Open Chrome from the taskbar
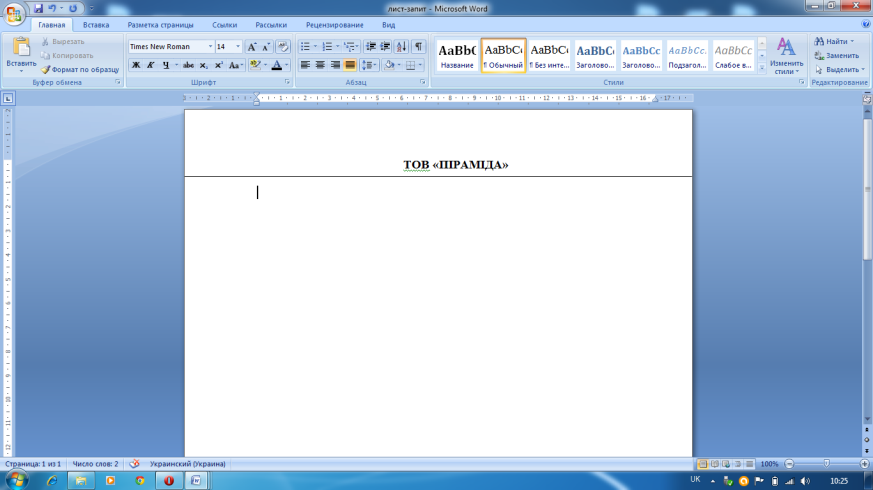This screenshot has height=490, width=873. pos(140,481)
